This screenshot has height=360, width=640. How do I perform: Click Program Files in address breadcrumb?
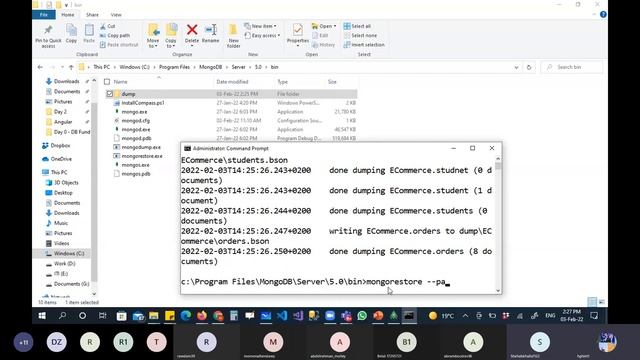[174, 67]
